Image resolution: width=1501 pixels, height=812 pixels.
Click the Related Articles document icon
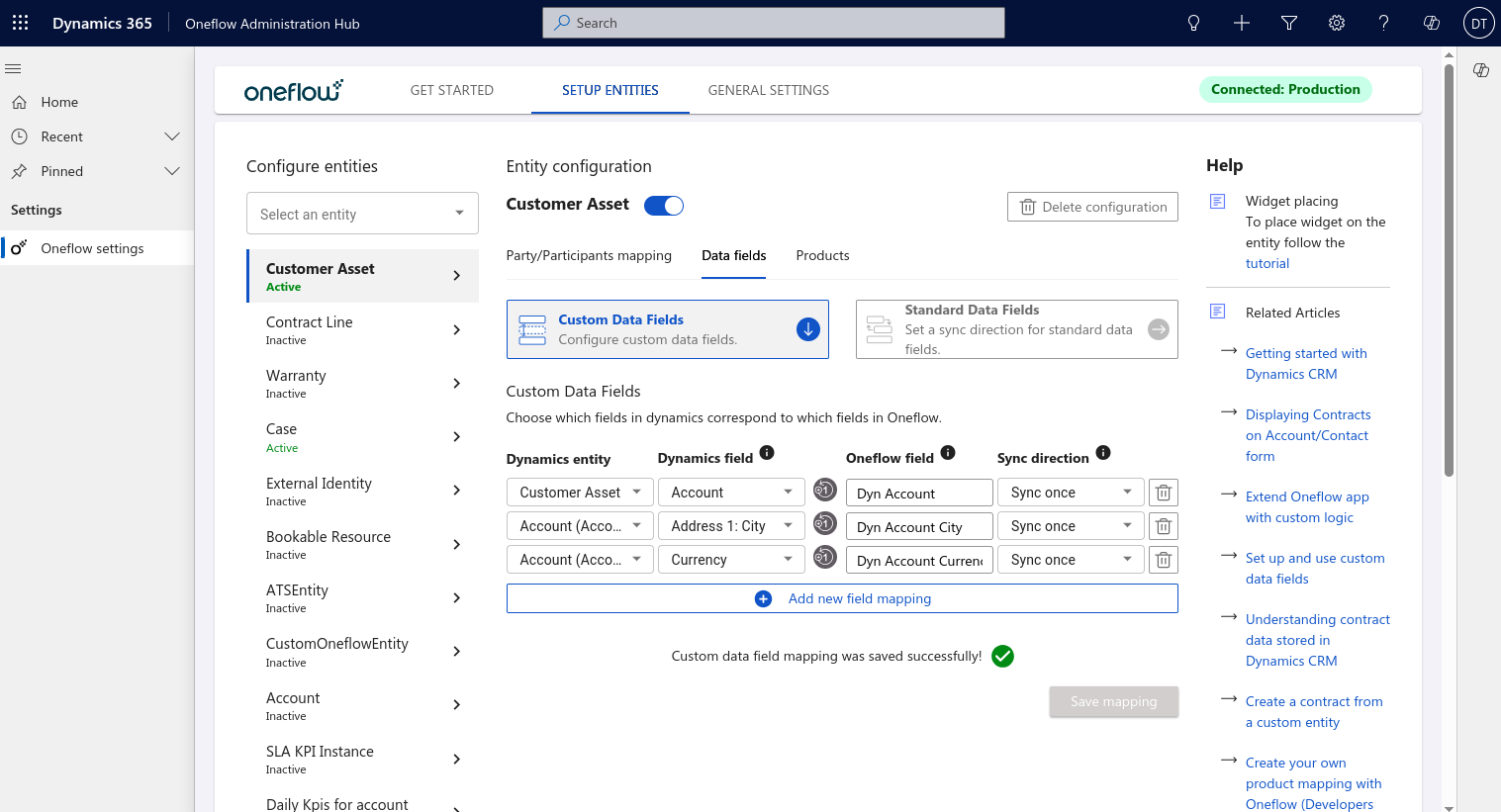coord(1218,312)
